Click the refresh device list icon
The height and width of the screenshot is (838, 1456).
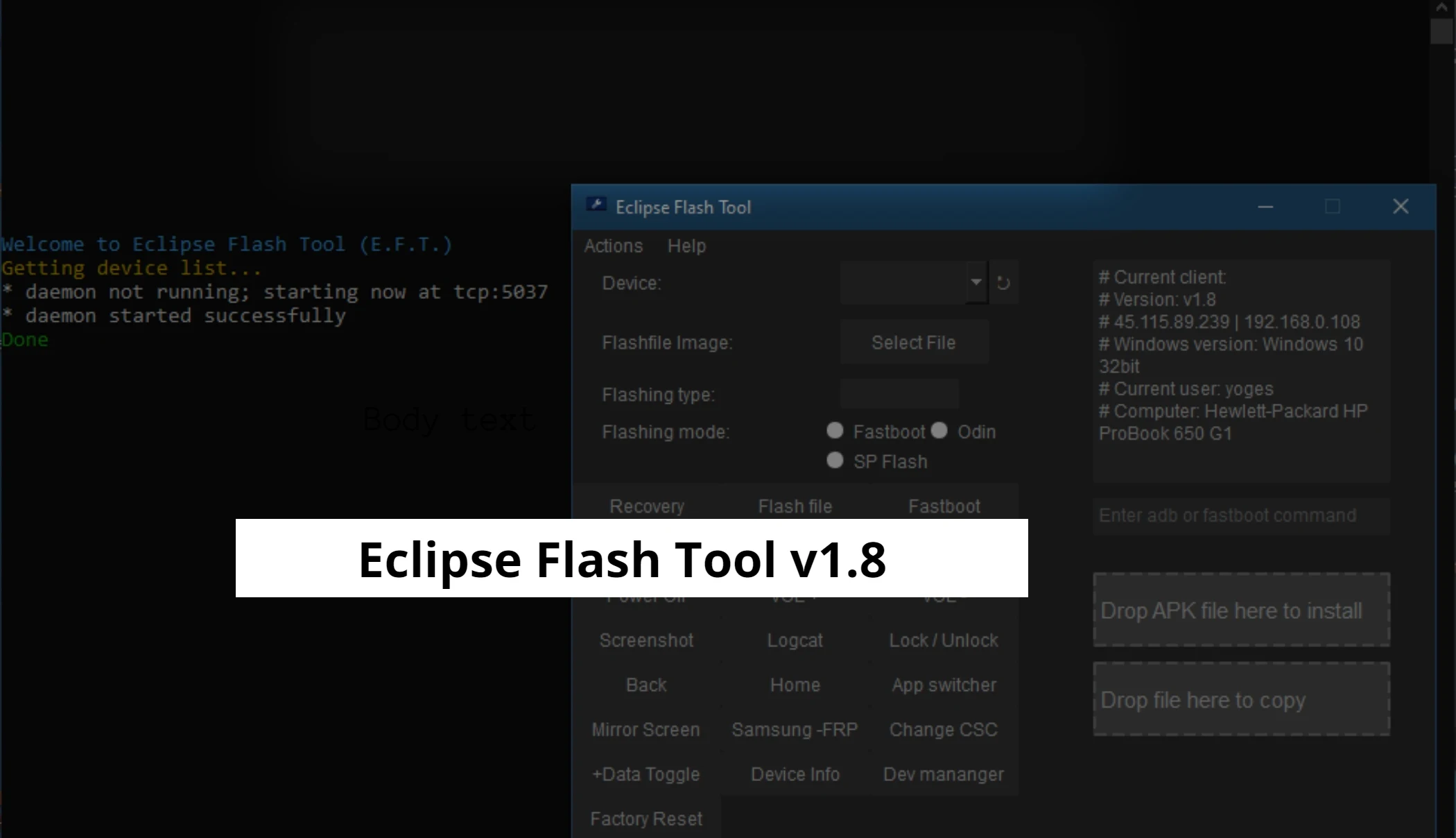[x=1003, y=283]
